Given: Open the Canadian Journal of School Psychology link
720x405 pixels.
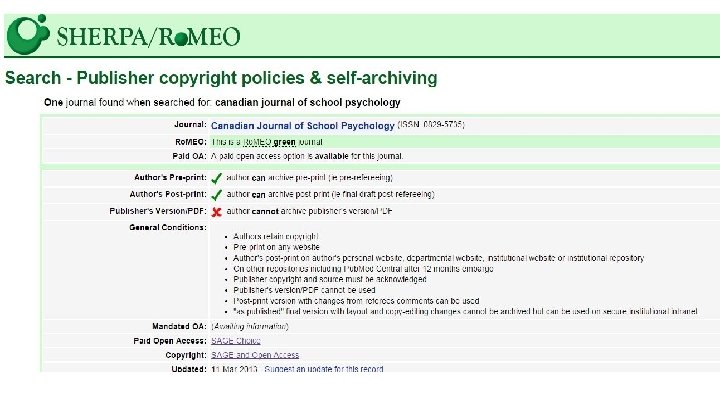Looking at the screenshot, I should (x=302, y=126).
